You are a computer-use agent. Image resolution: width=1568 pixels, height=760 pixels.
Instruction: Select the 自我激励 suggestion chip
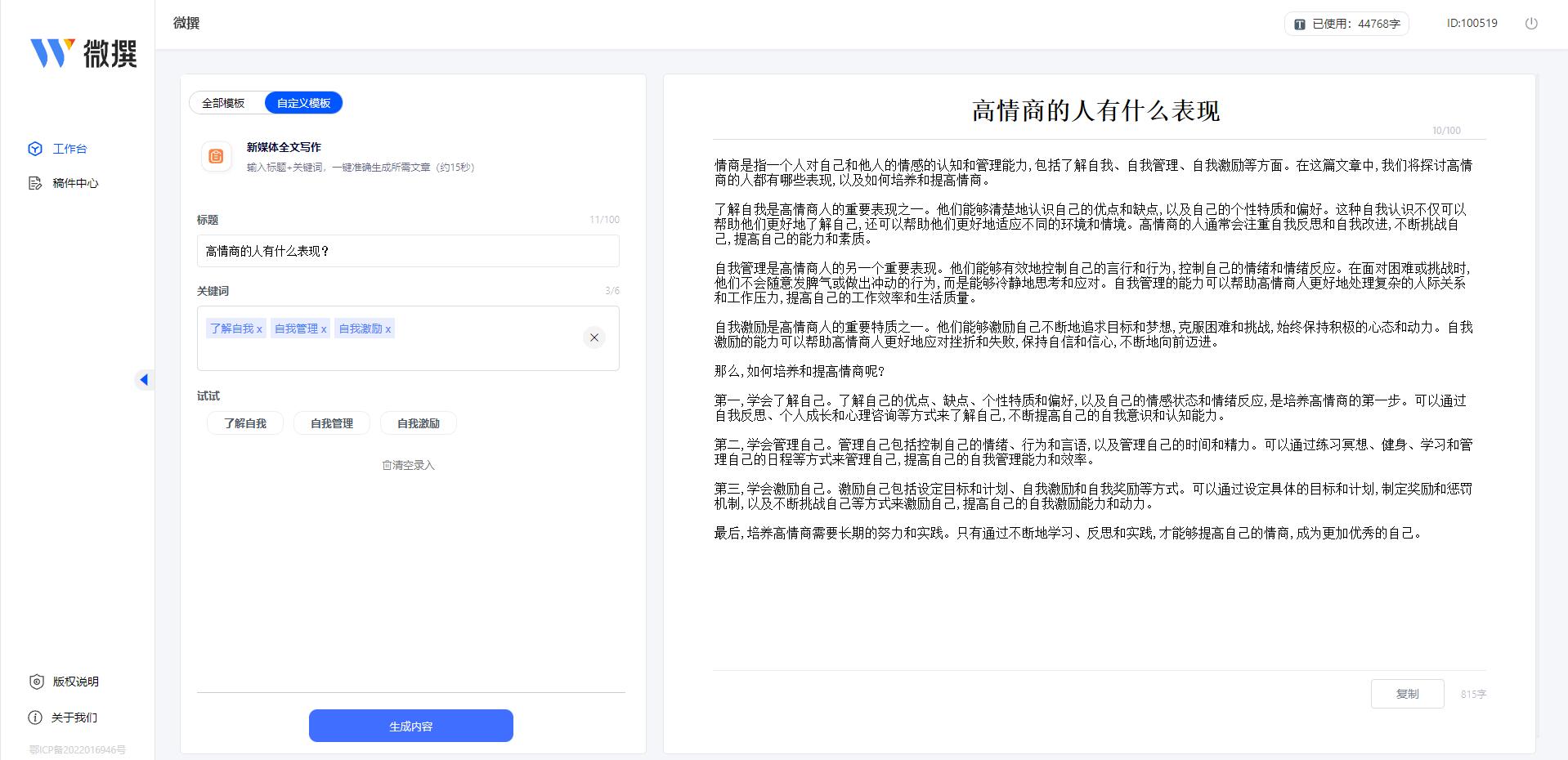419,422
